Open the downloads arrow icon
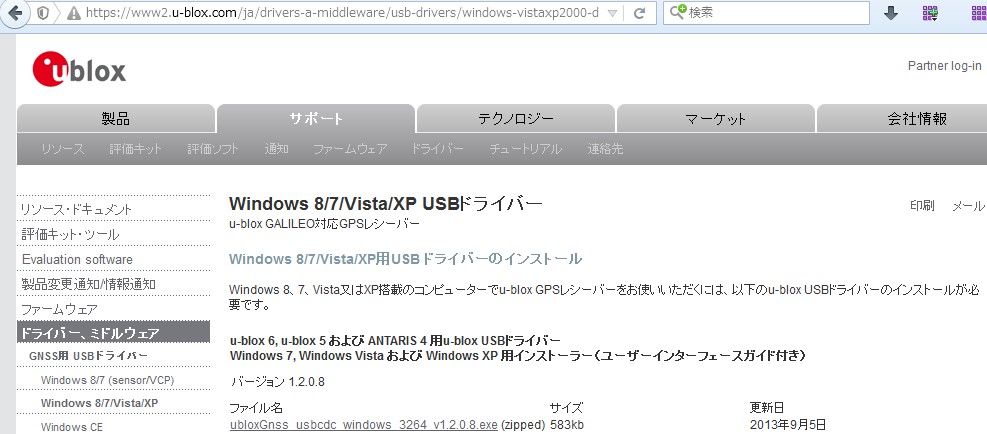 (x=891, y=14)
